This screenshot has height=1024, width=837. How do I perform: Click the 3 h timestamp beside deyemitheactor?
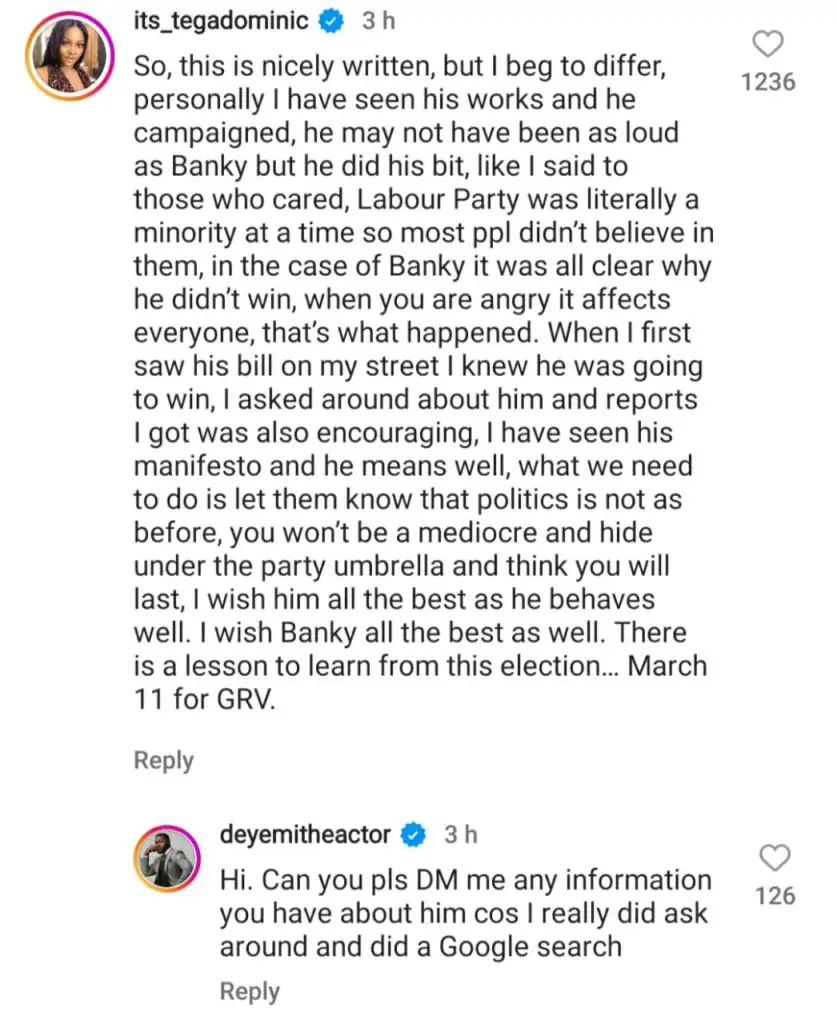(x=460, y=834)
